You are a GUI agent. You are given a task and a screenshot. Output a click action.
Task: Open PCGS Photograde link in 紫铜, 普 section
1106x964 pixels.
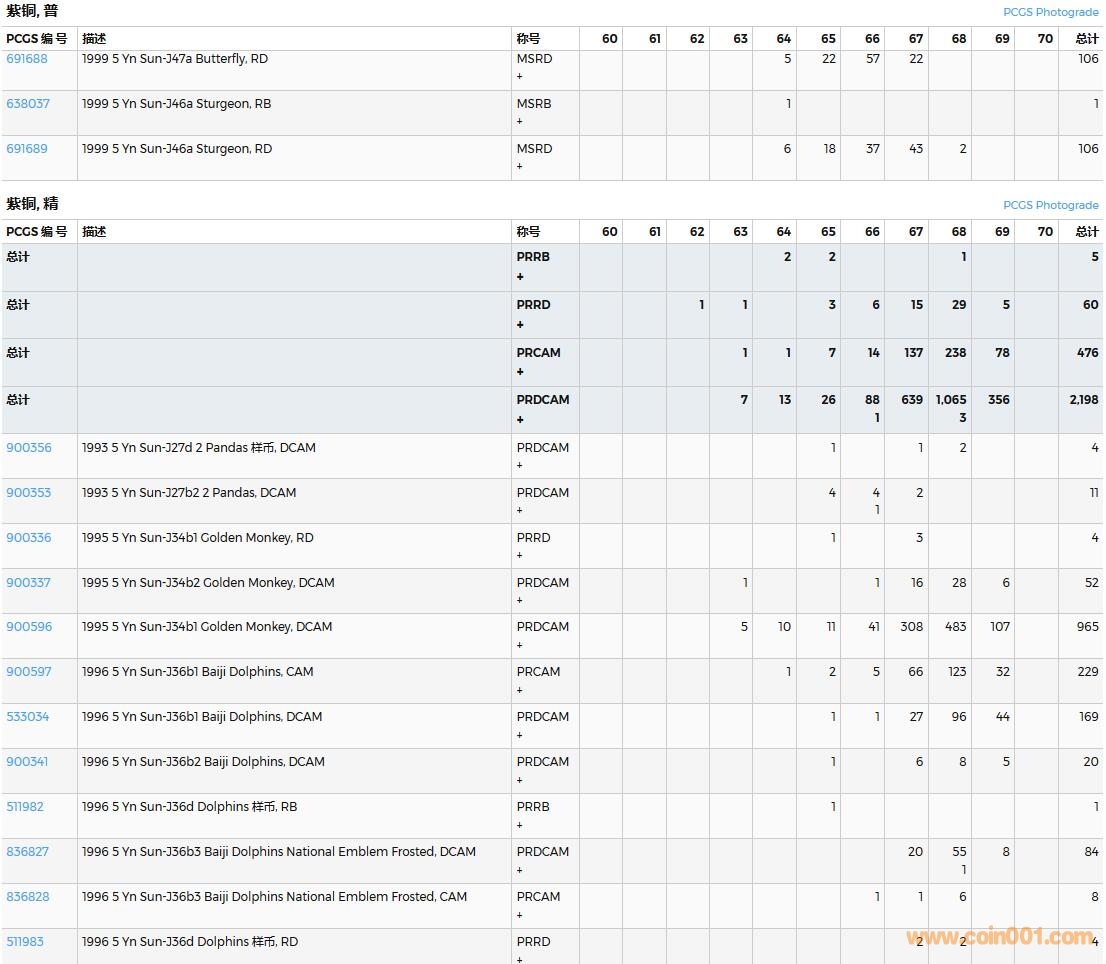(1050, 12)
